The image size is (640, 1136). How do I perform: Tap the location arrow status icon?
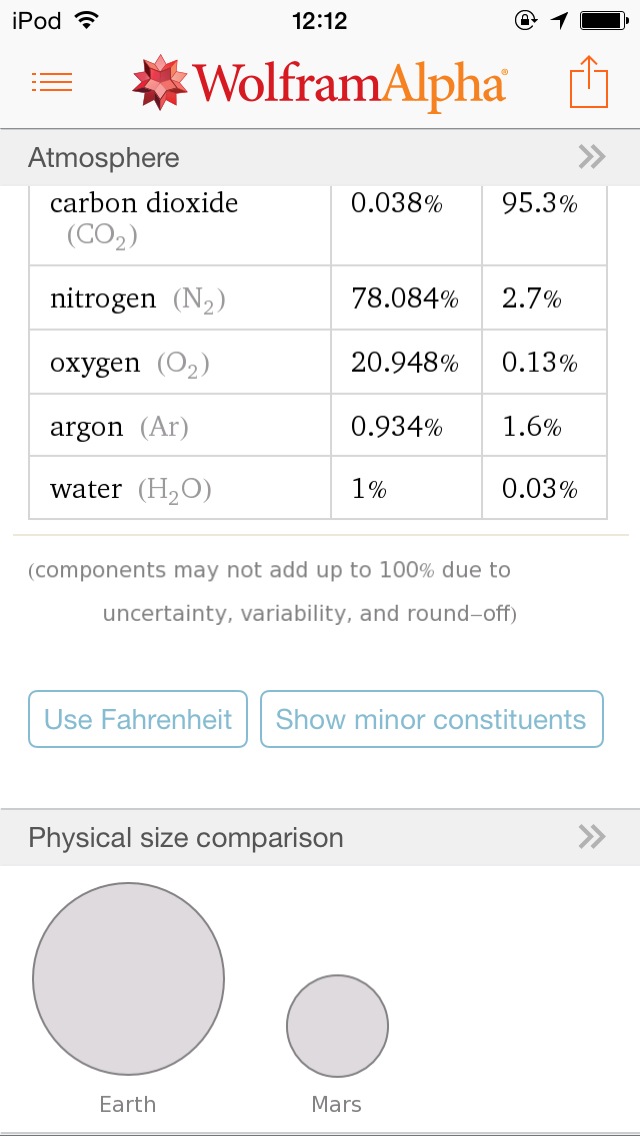(559, 20)
